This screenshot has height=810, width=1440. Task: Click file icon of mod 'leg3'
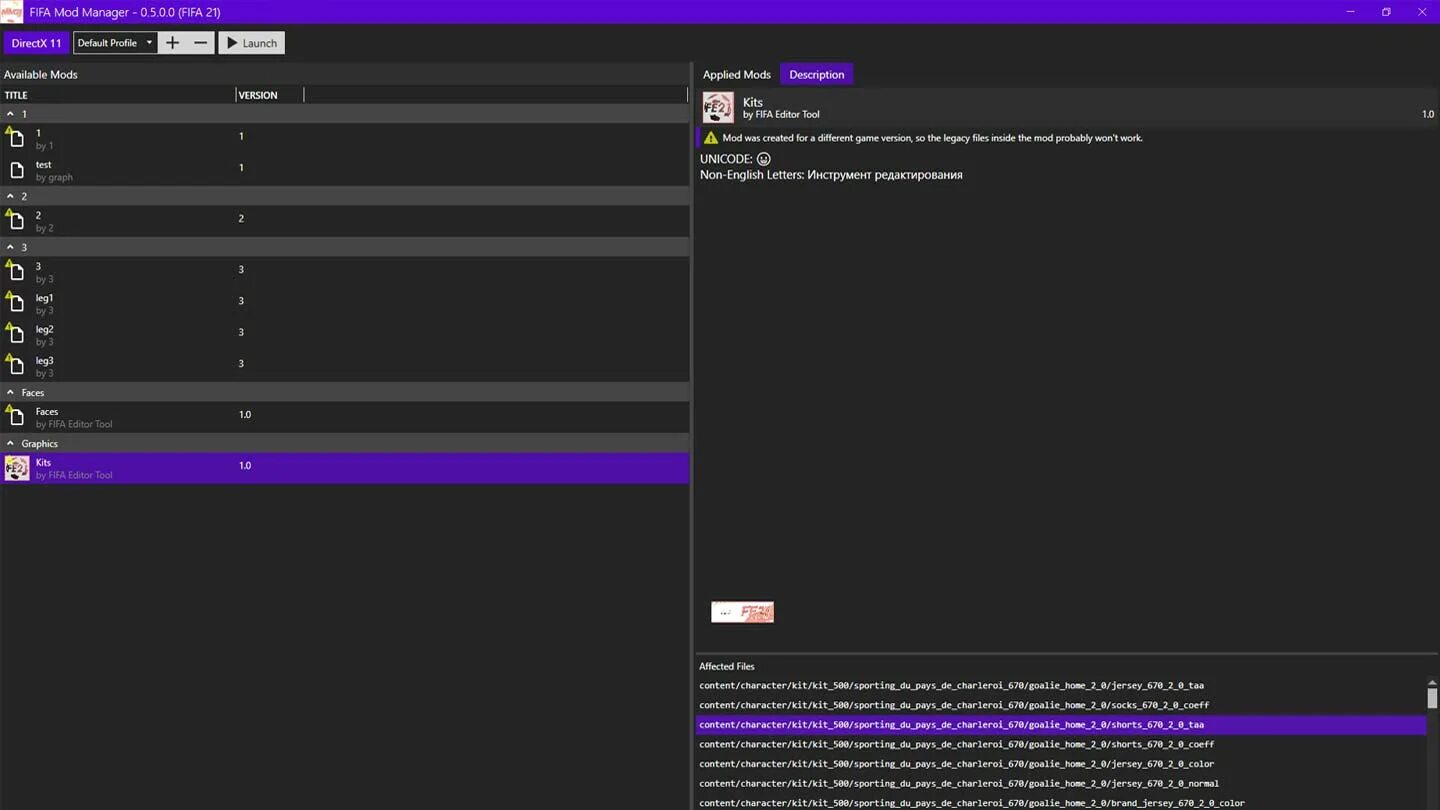15,365
